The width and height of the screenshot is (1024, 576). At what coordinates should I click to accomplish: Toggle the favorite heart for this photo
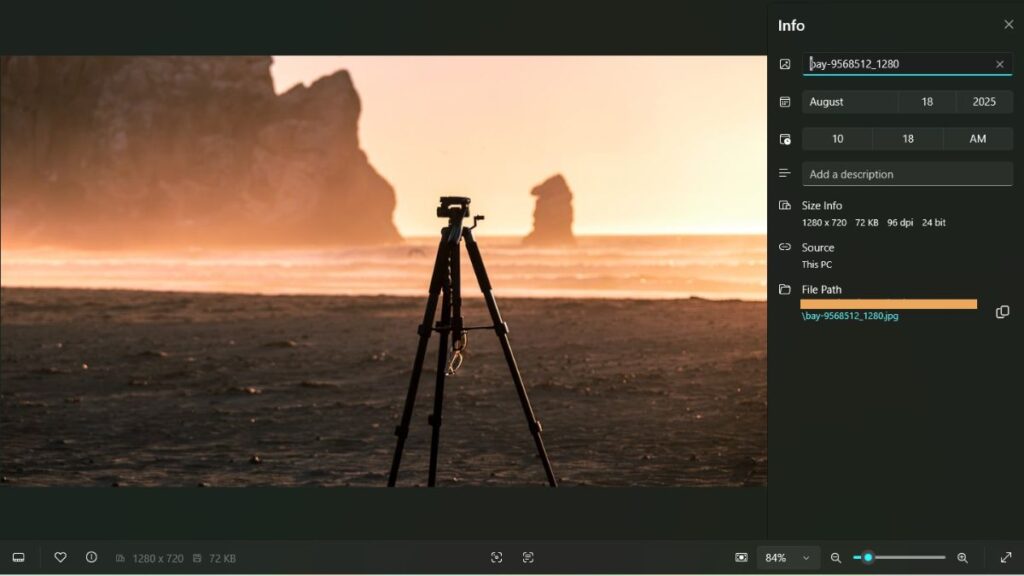[60, 557]
